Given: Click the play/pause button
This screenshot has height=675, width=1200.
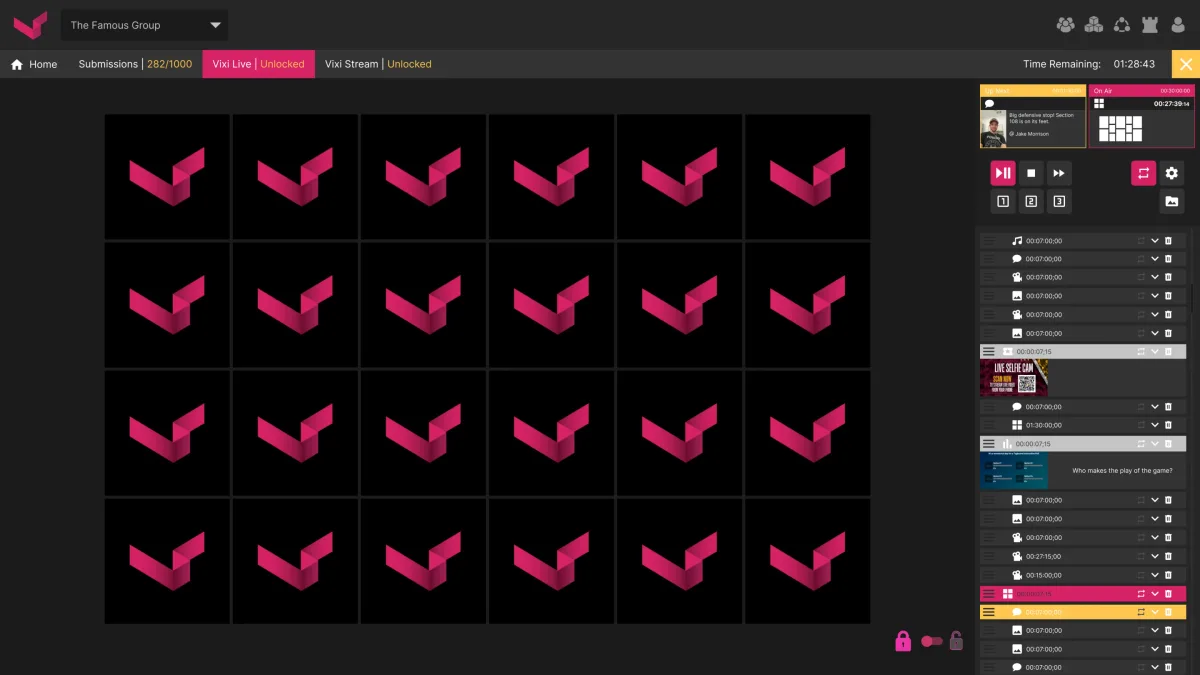Looking at the screenshot, I should pos(1003,173).
